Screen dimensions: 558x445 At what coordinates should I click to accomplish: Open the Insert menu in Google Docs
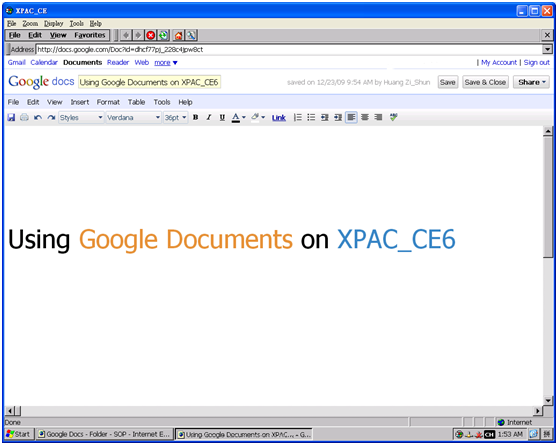[80, 102]
